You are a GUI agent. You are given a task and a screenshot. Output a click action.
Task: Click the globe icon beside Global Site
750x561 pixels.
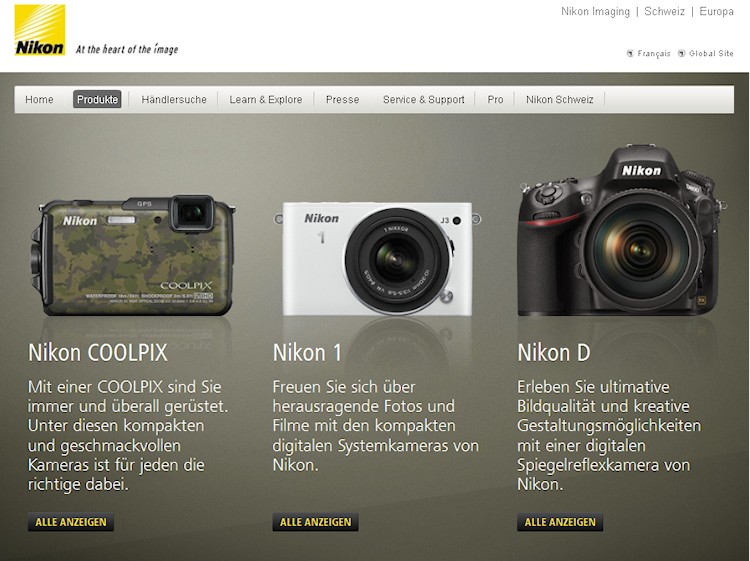coord(682,53)
